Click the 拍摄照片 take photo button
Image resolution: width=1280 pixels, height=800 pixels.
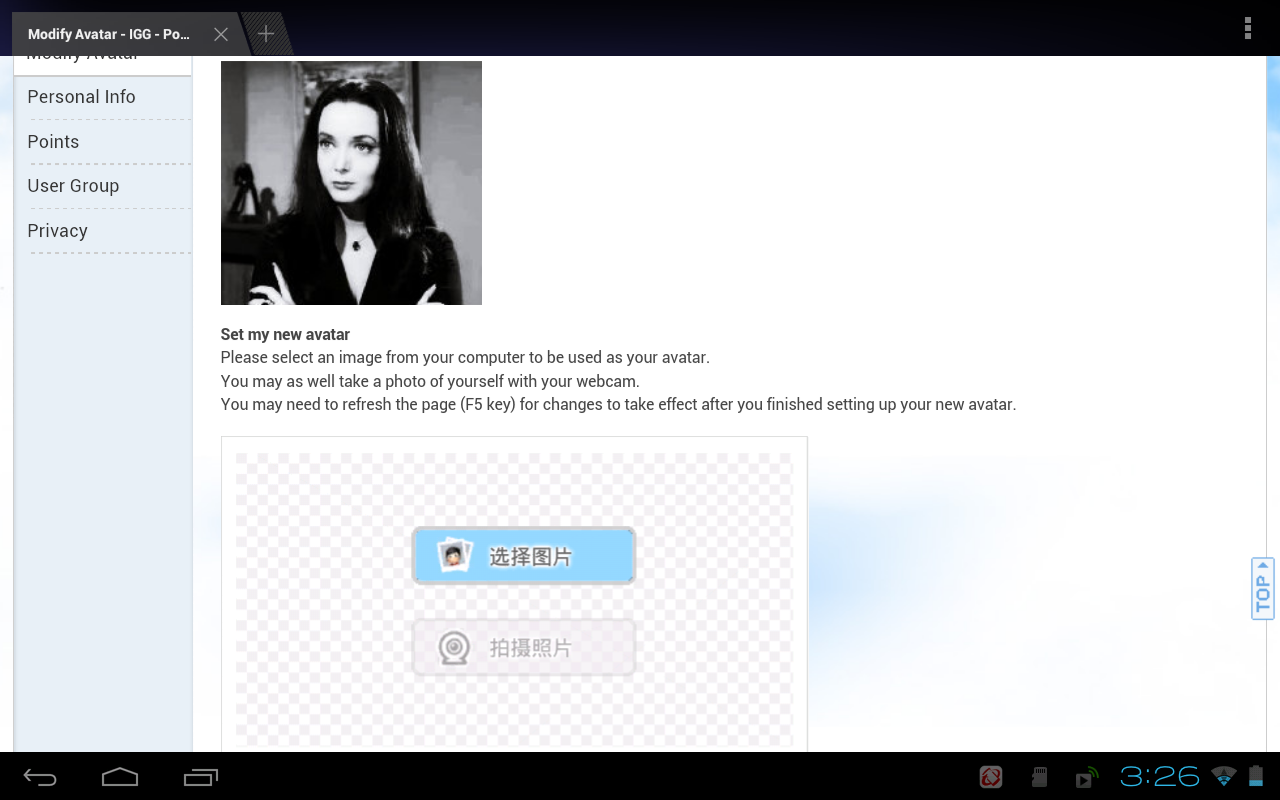tap(524, 648)
